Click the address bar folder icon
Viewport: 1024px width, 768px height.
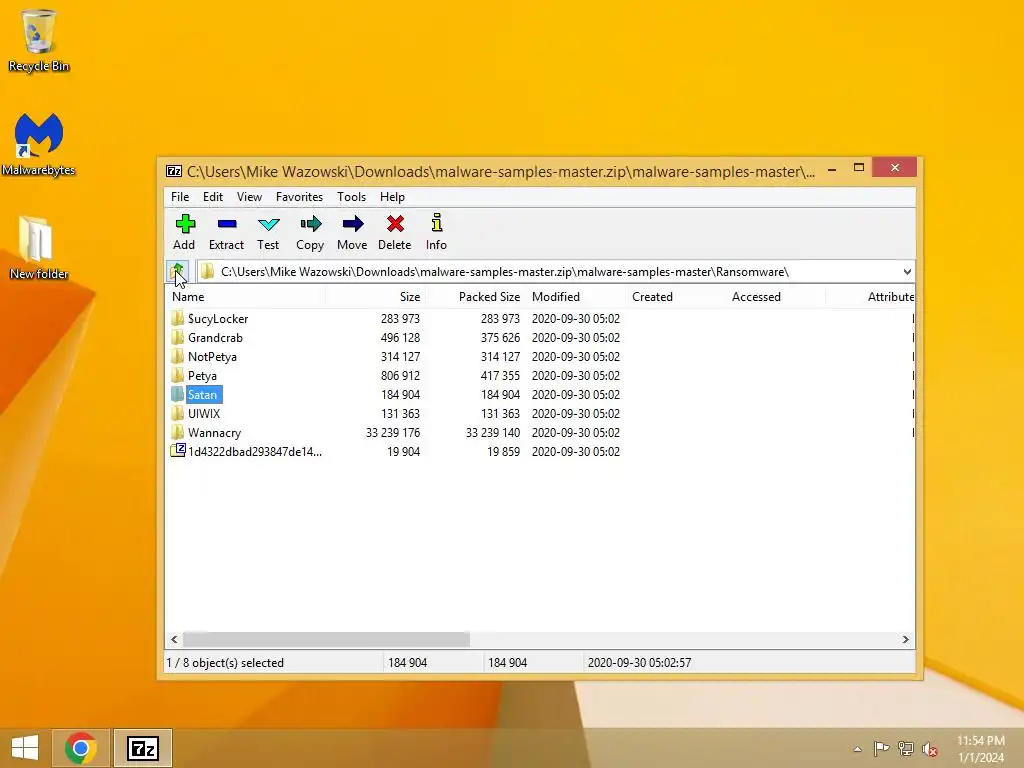(207, 272)
